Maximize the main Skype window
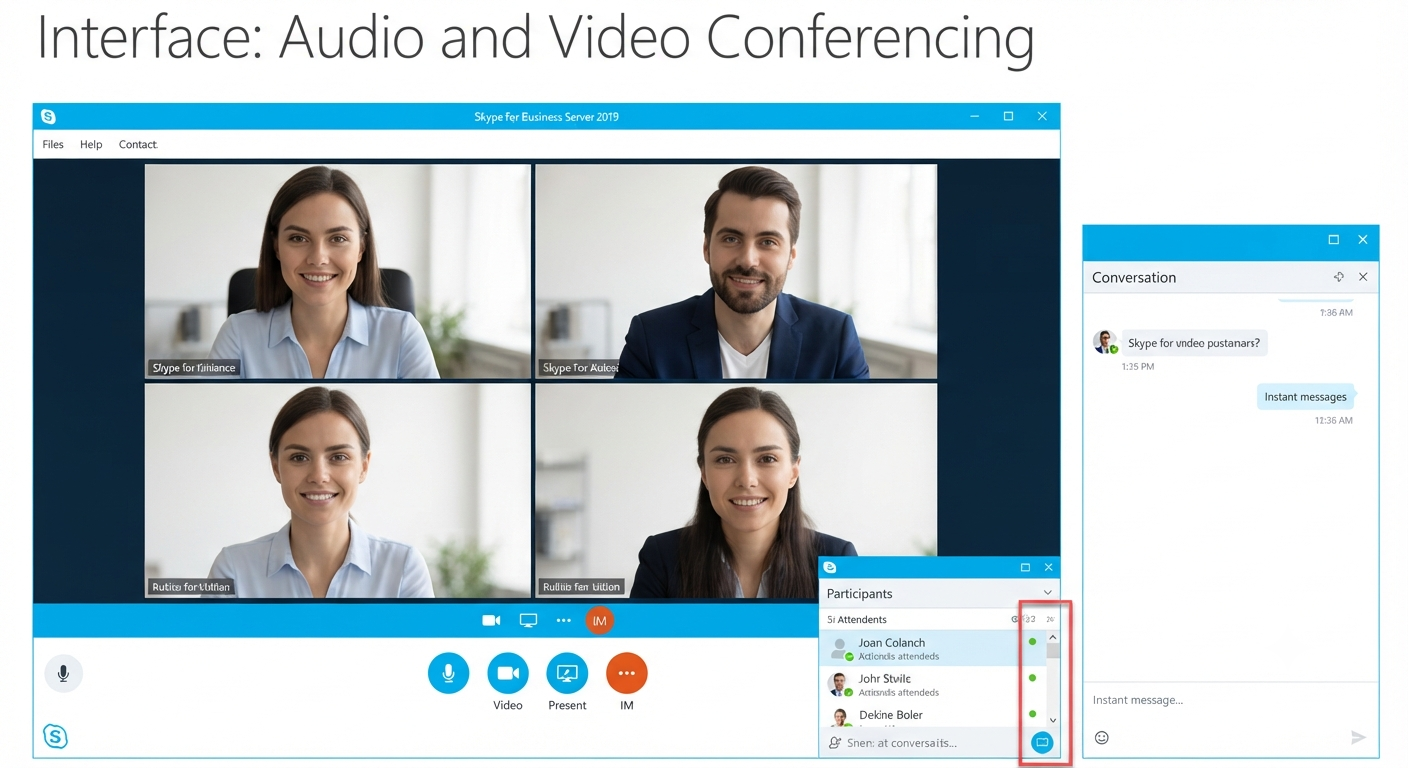The height and width of the screenshot is (768, 1408). point(1008,117)
